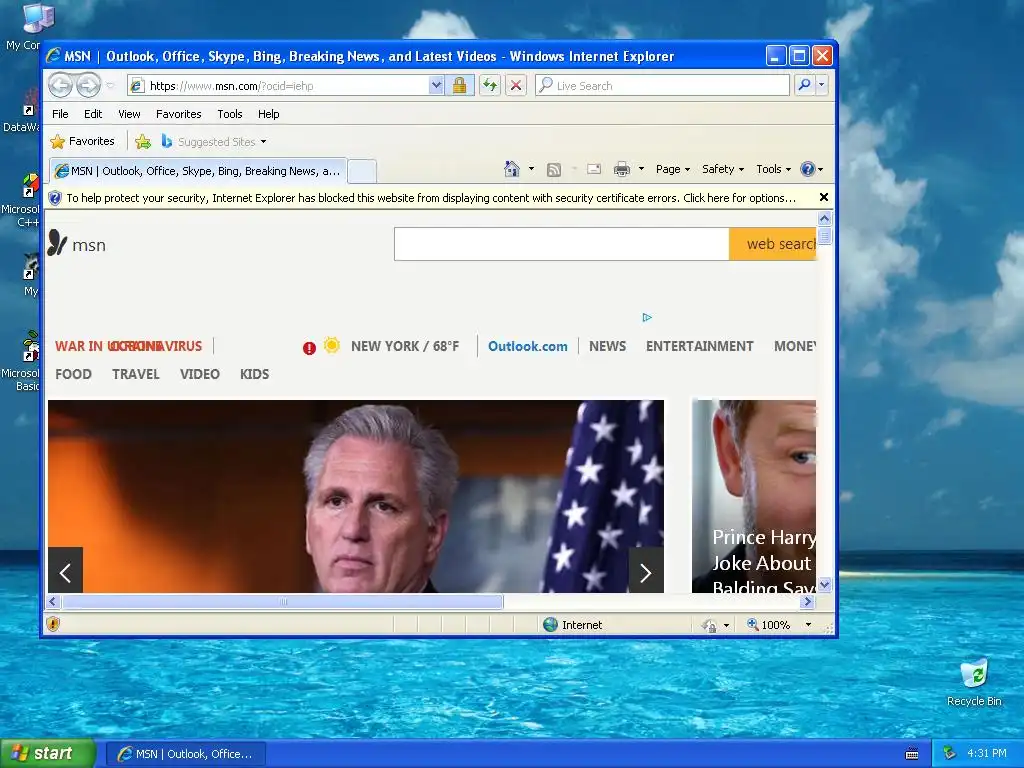Open the FOOD navigation link
The width and height of the screenshot is (1024, 768).
[73, 374]
